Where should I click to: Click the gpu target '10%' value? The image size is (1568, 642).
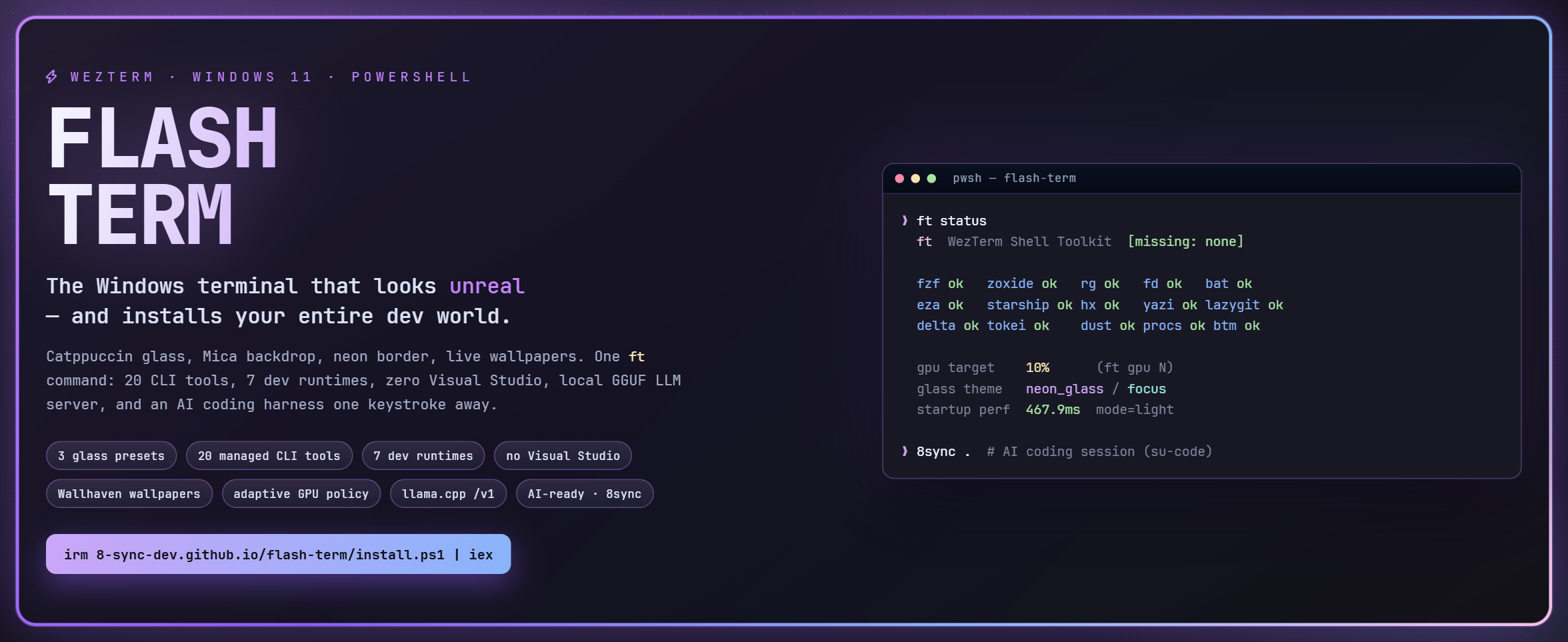(x=1037, y=367)
